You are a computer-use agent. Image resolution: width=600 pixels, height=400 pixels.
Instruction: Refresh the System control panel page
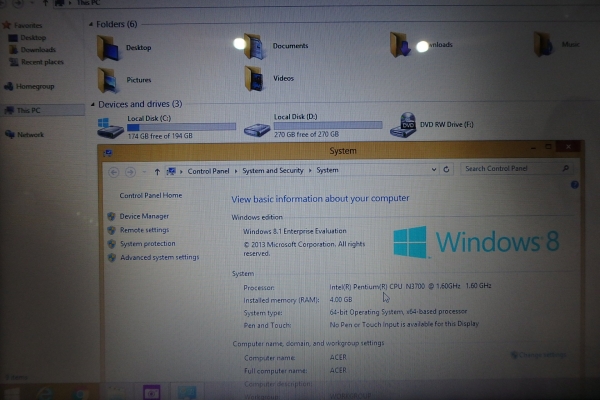[446, 169]
